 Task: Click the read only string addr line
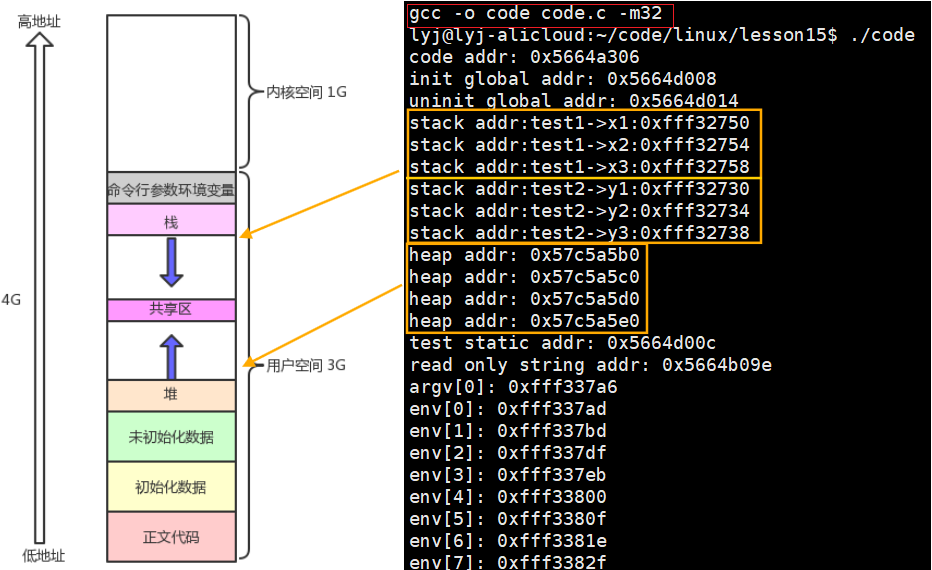coord(590,365)
